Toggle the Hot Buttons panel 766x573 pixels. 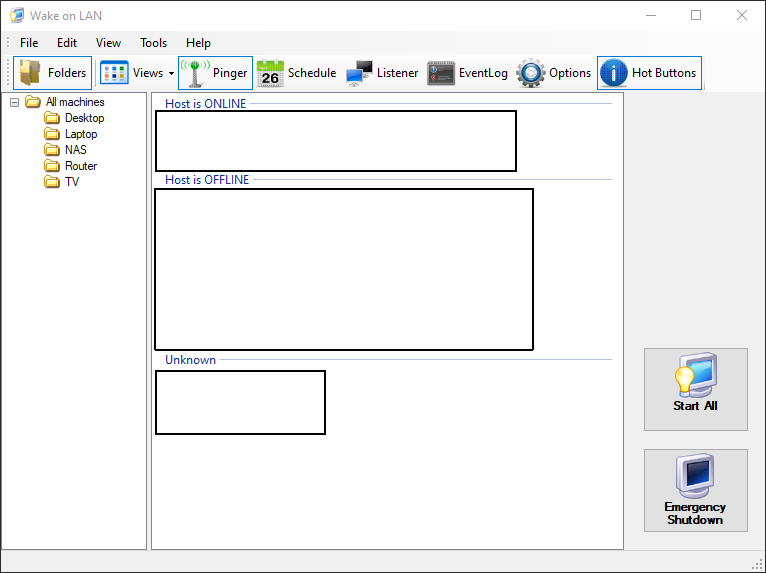click(x=649, y=73)
